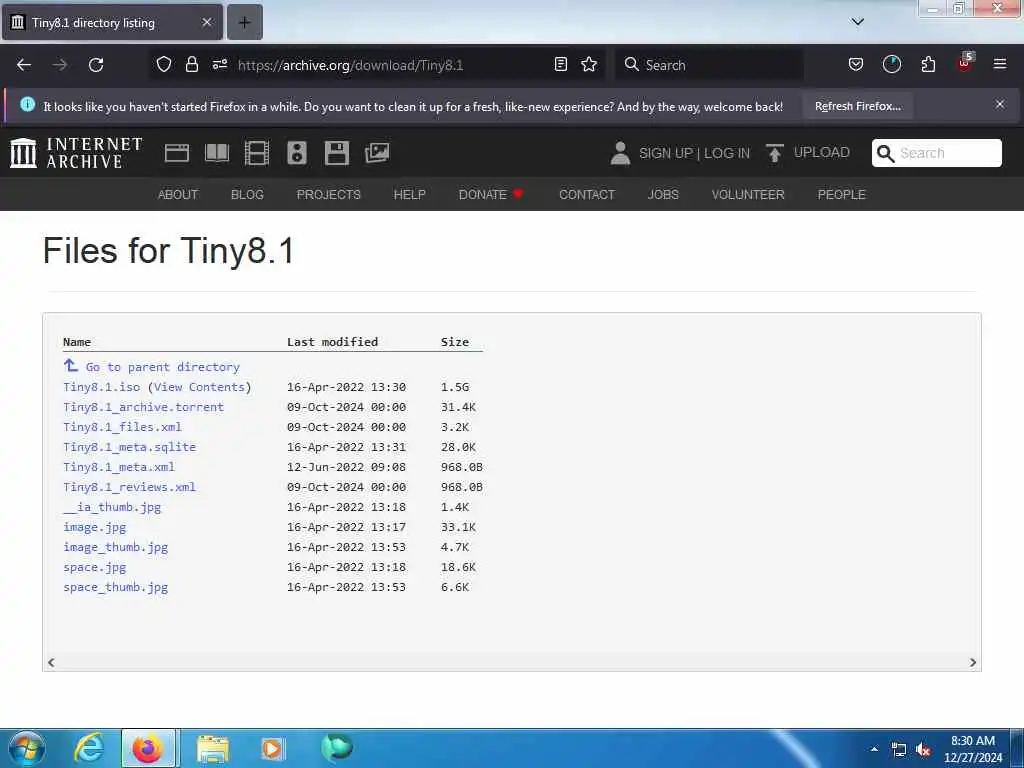Toggle reader view icon in the address bar
This screenshot has width=1024, height=768.
560,64
